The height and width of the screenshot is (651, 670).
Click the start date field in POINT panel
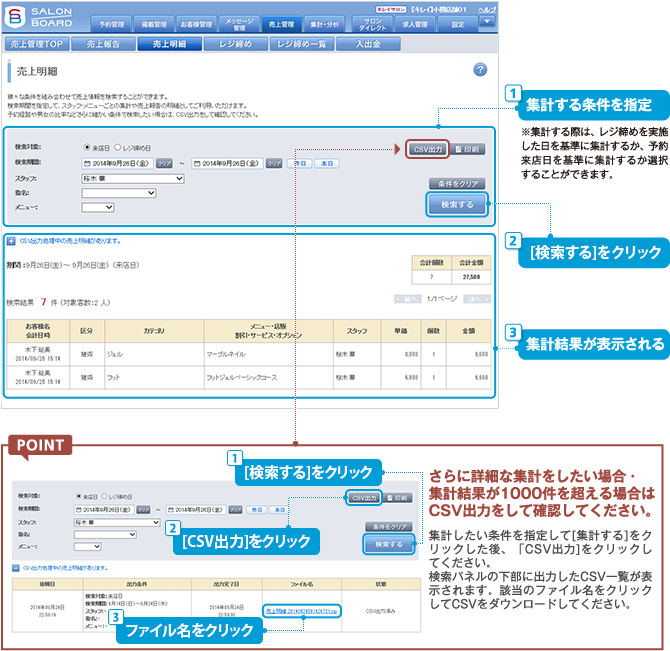point(104,510)
